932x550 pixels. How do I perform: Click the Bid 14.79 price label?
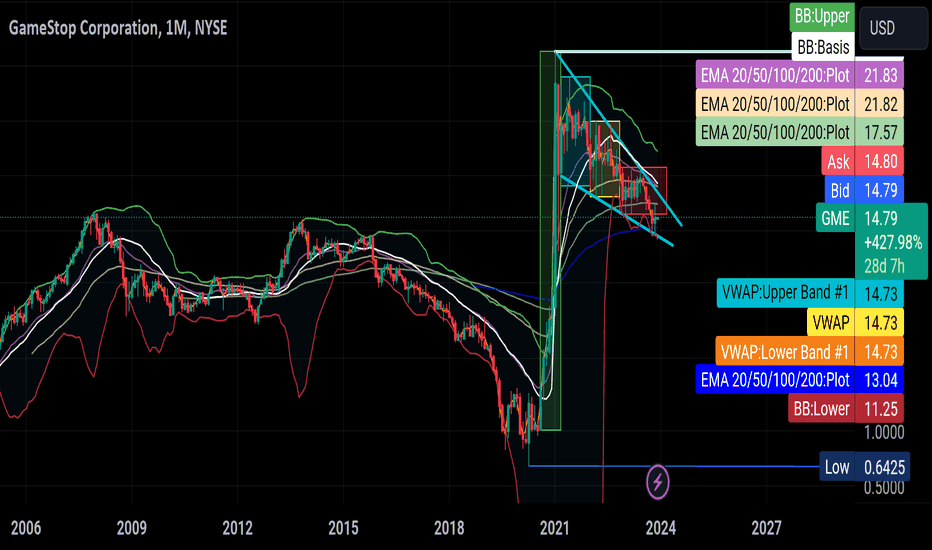[864, 190]
